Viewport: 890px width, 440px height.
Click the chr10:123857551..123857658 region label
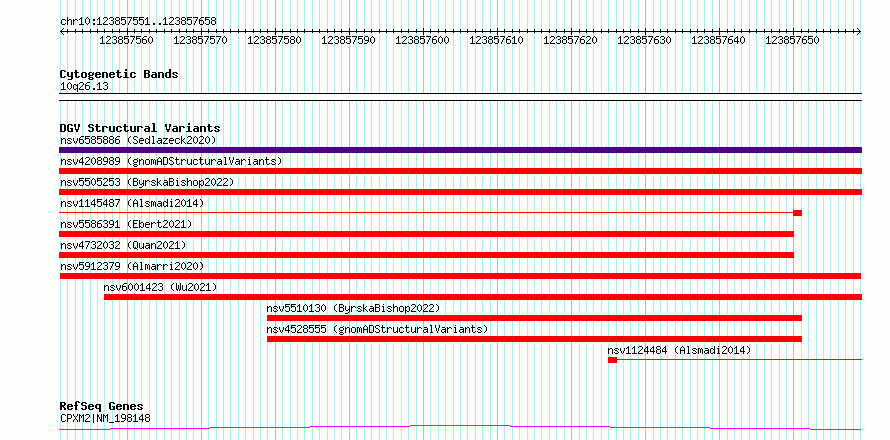point(138,21)
